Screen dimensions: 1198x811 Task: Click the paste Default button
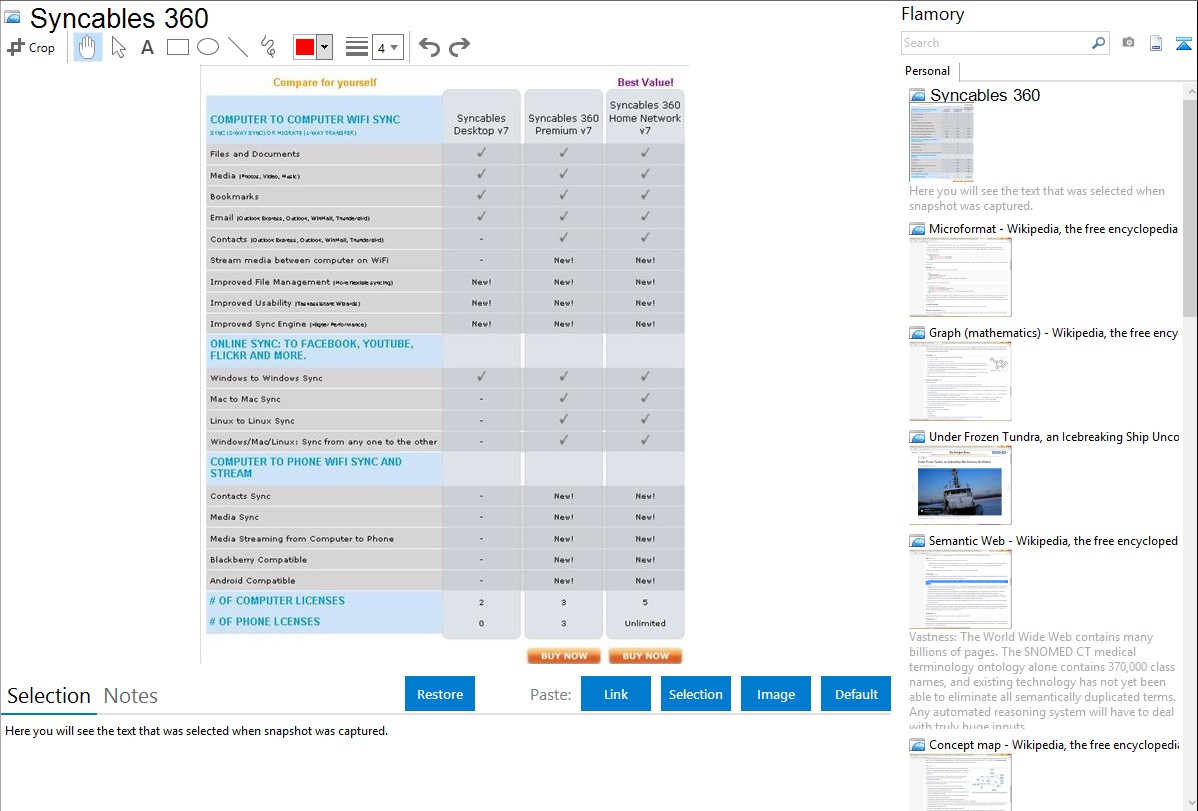856,694
